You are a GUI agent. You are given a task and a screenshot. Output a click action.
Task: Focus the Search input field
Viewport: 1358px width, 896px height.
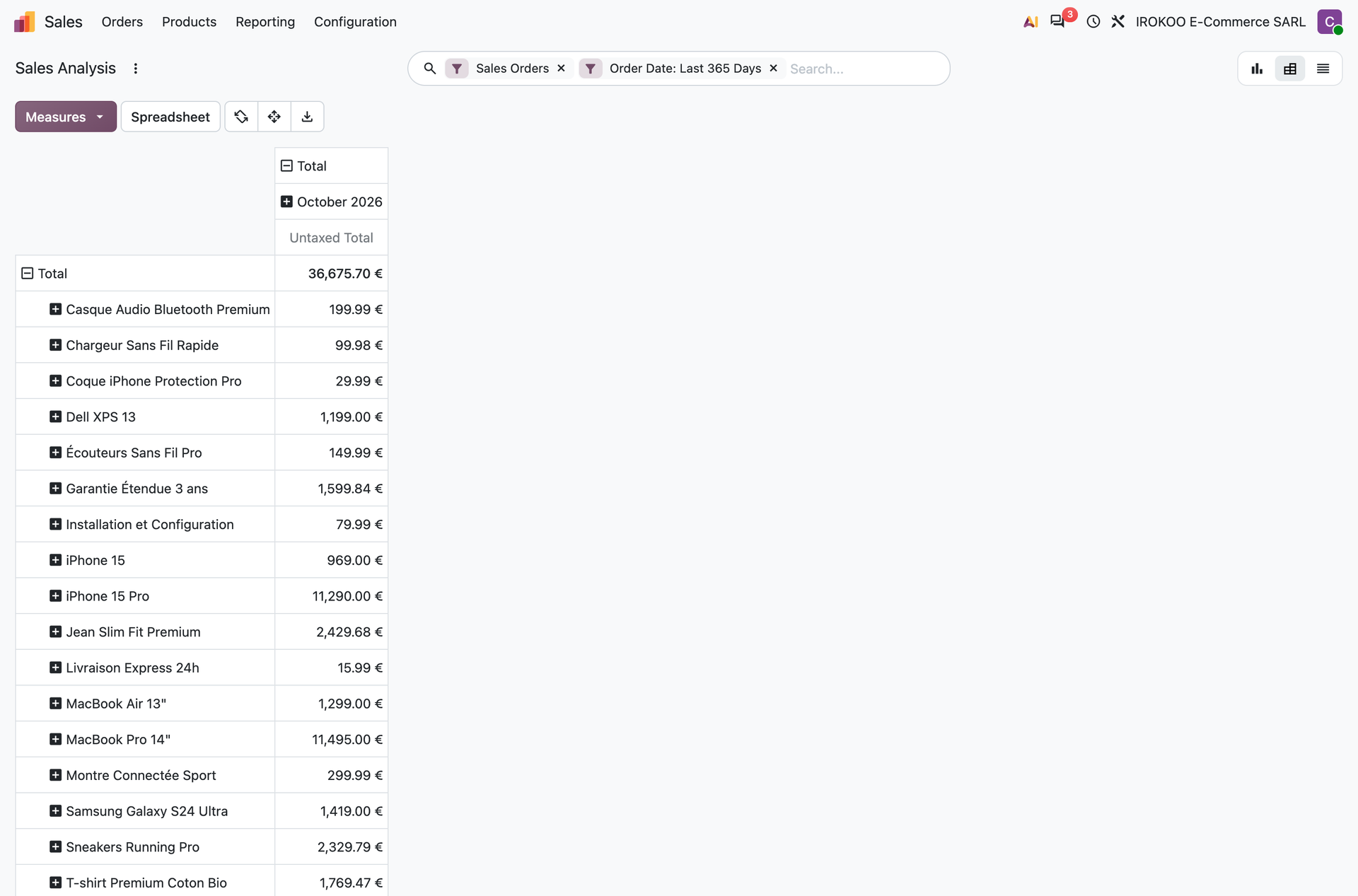tap(864, 69)
